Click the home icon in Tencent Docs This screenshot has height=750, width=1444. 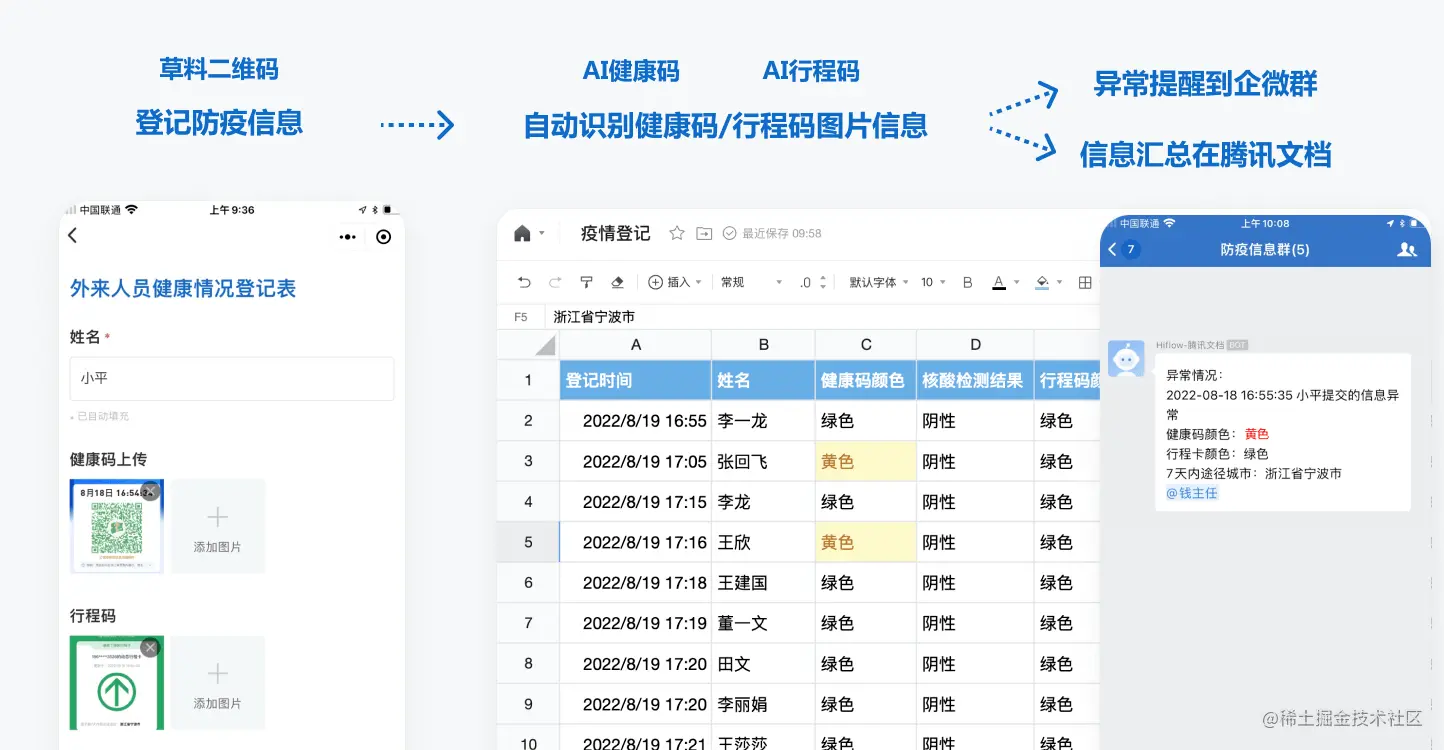point(522,234)
